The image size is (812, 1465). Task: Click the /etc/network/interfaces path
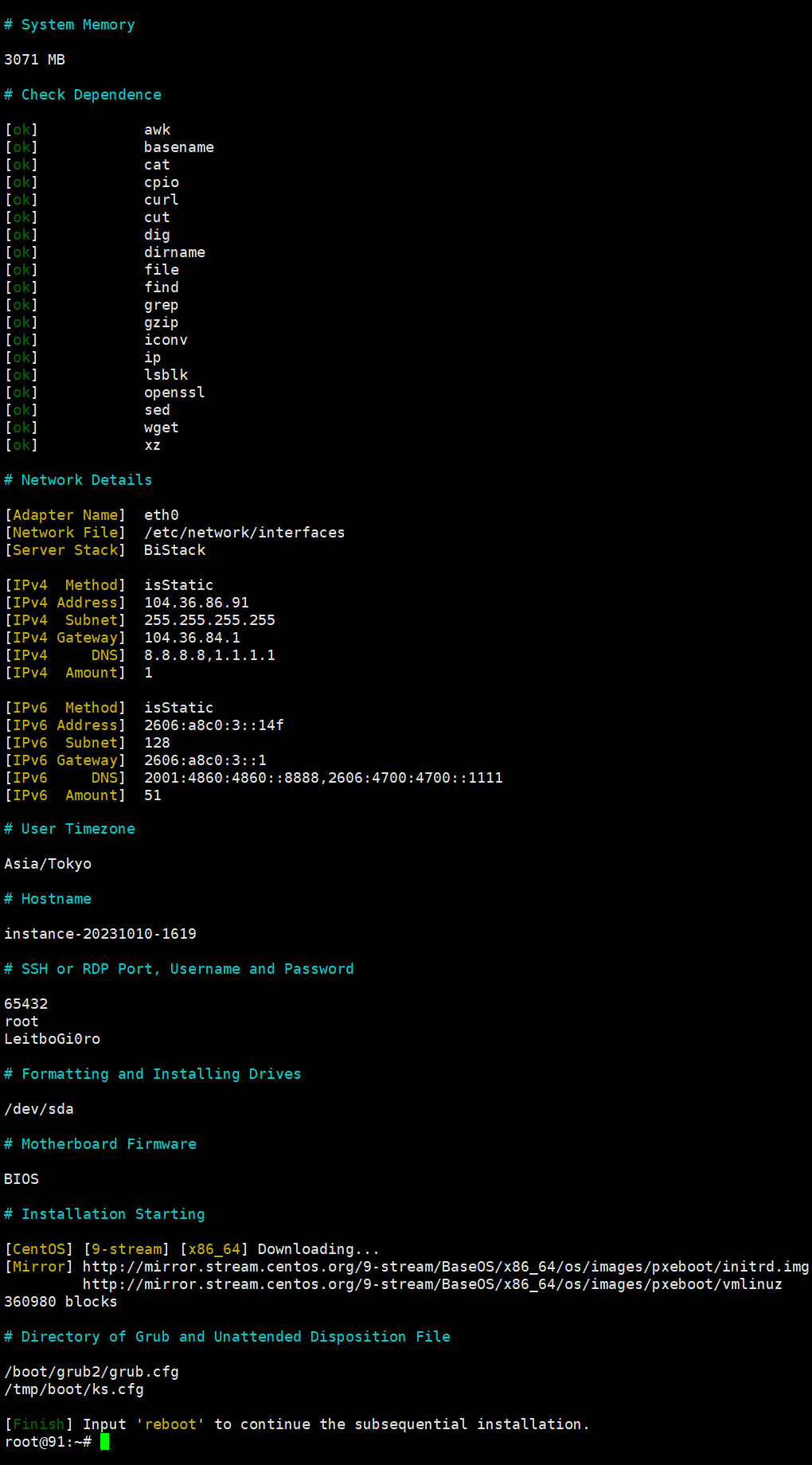click(x=244, y=533)
